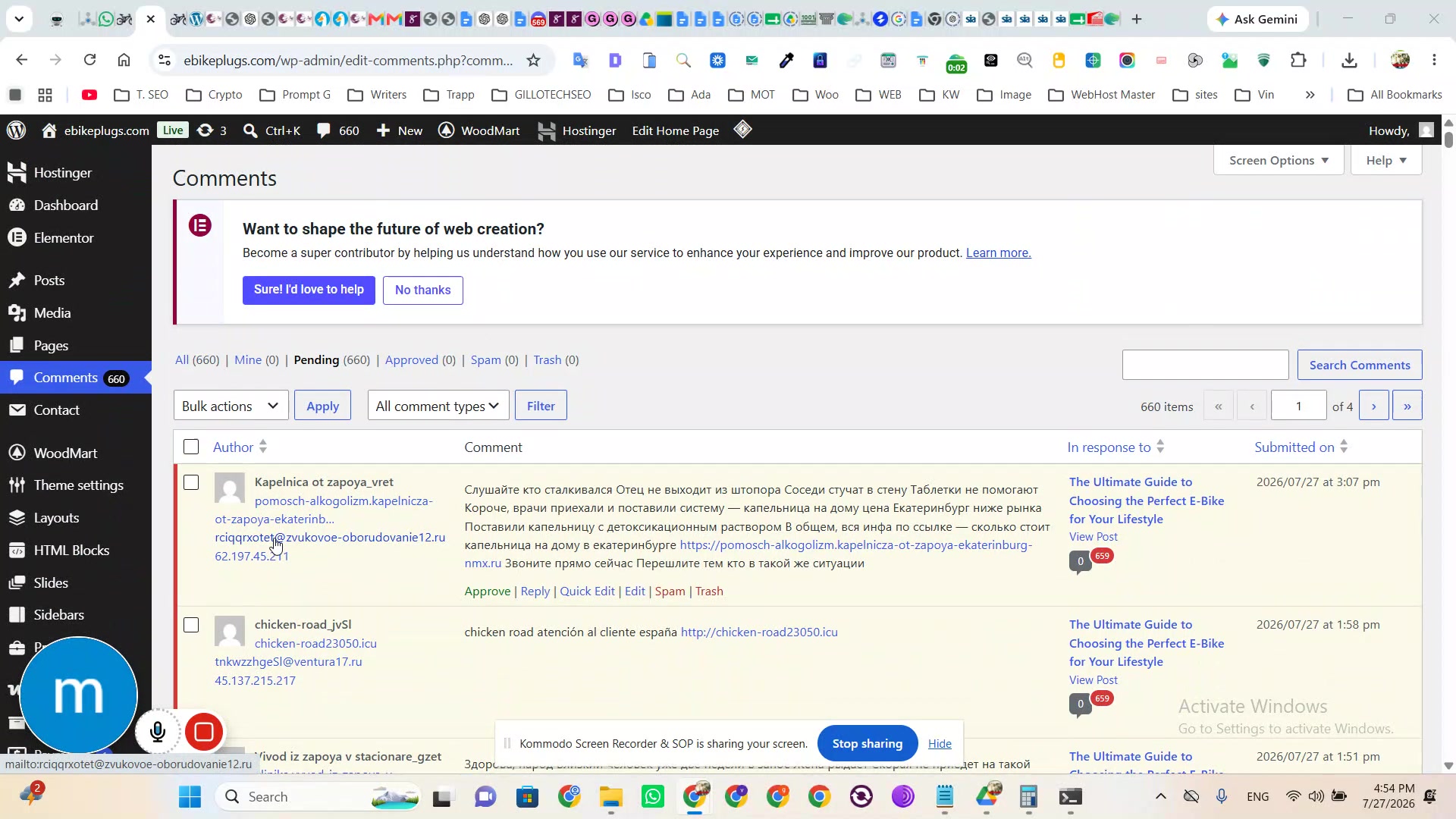Screen dimensions: 1456x819
Task: Hide the screen sharing notification bar
Action: click(940, 744)
